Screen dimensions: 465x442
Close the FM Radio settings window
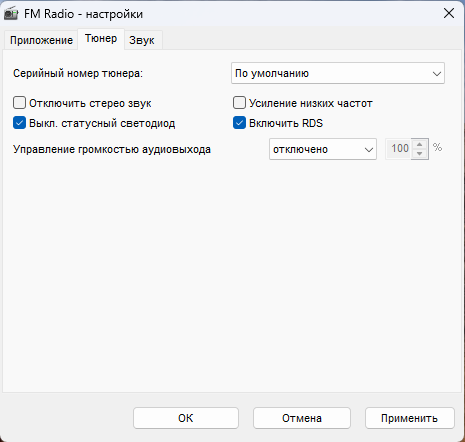point(449,13)
